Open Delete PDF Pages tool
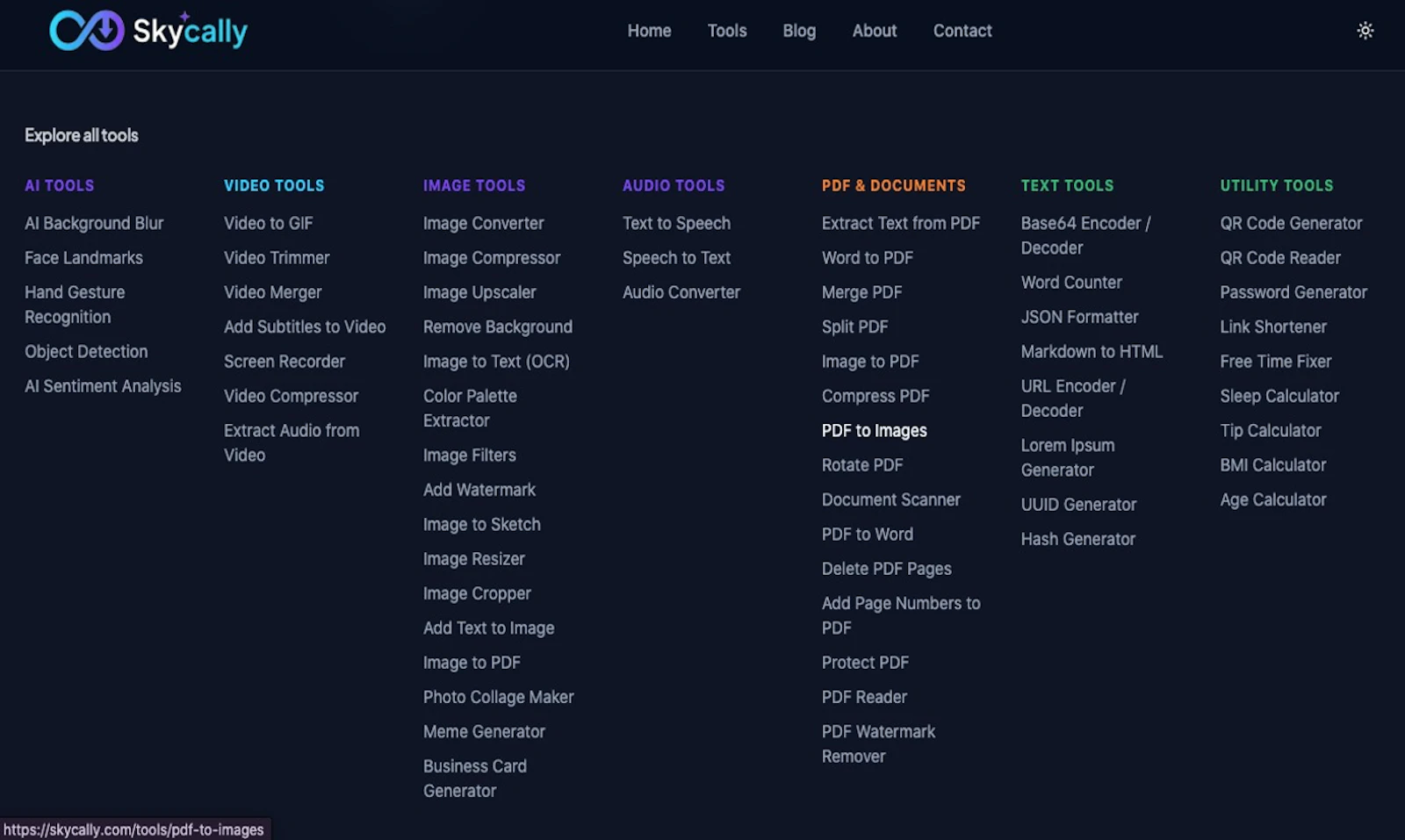Screen dimensions: 1405x840 (887, 569)
